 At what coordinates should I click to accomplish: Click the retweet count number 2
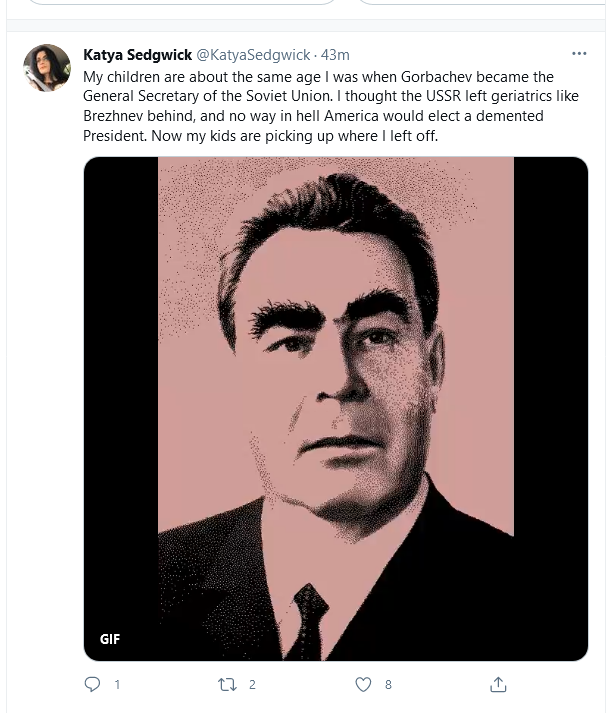click(252, 685)
